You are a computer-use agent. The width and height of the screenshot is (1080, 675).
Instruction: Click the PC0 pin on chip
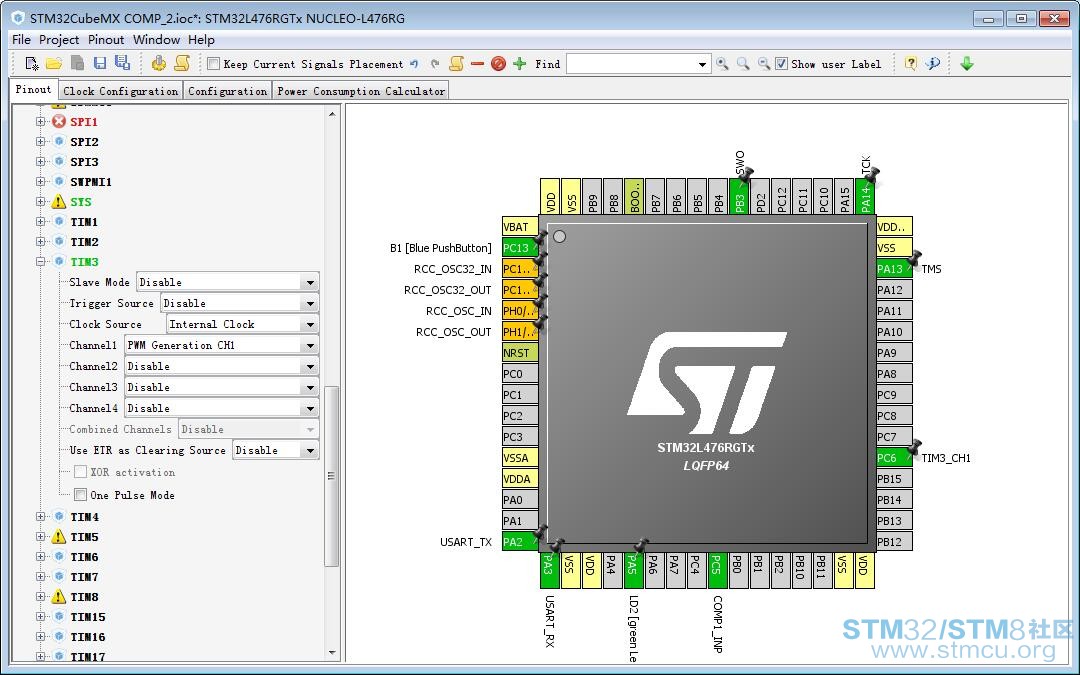click(520, 373)
